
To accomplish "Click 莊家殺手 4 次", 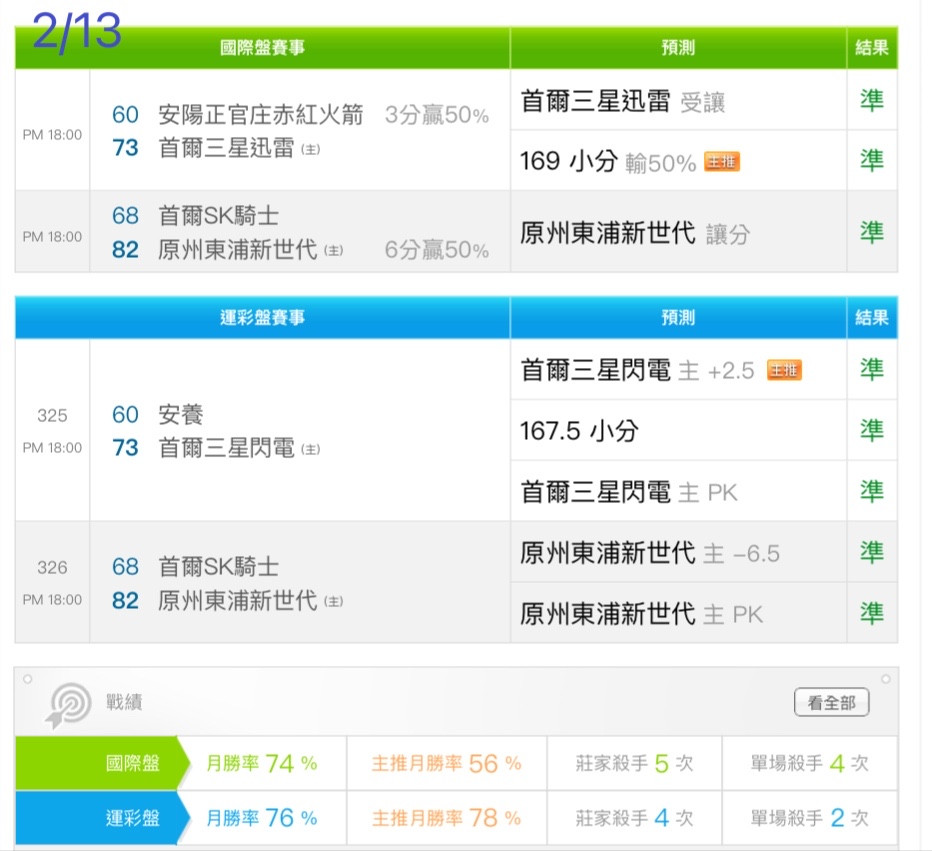I will (634, 818).
